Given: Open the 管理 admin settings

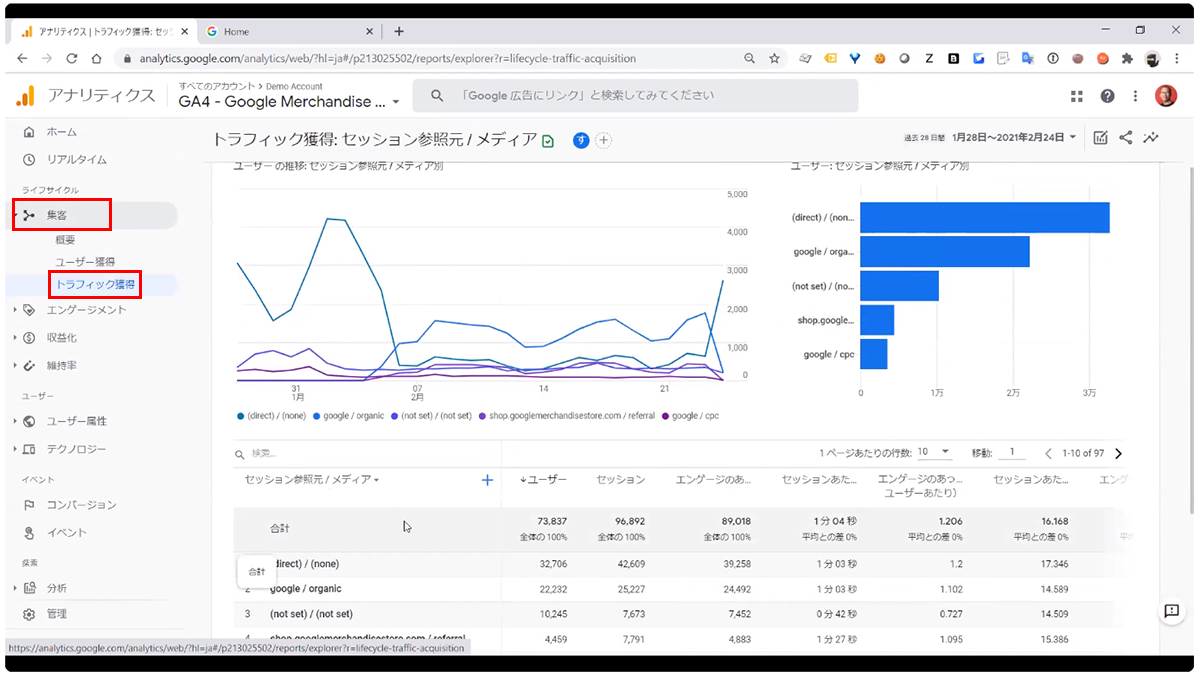Looking at the screenshot, I should coord(56,614).
